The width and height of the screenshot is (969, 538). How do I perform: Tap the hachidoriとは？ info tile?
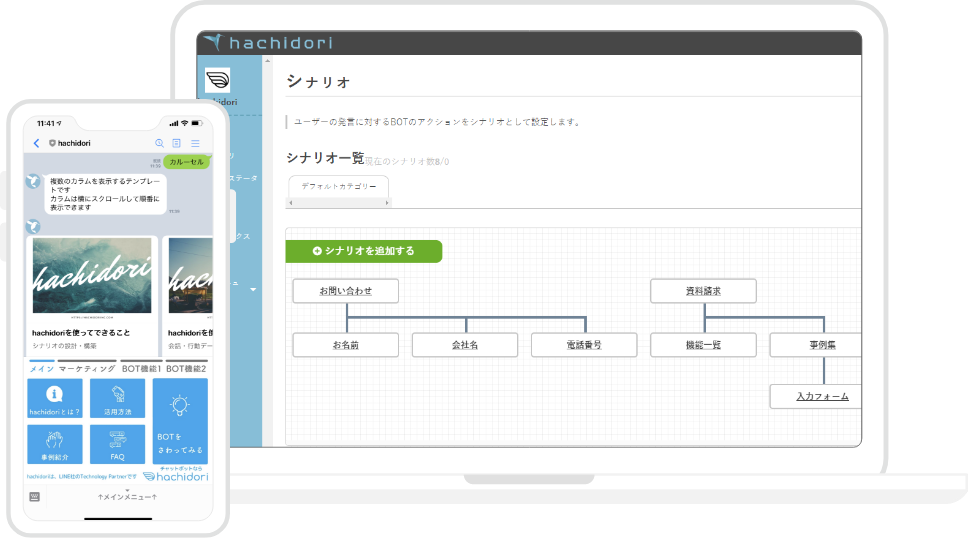click(55, 398)
